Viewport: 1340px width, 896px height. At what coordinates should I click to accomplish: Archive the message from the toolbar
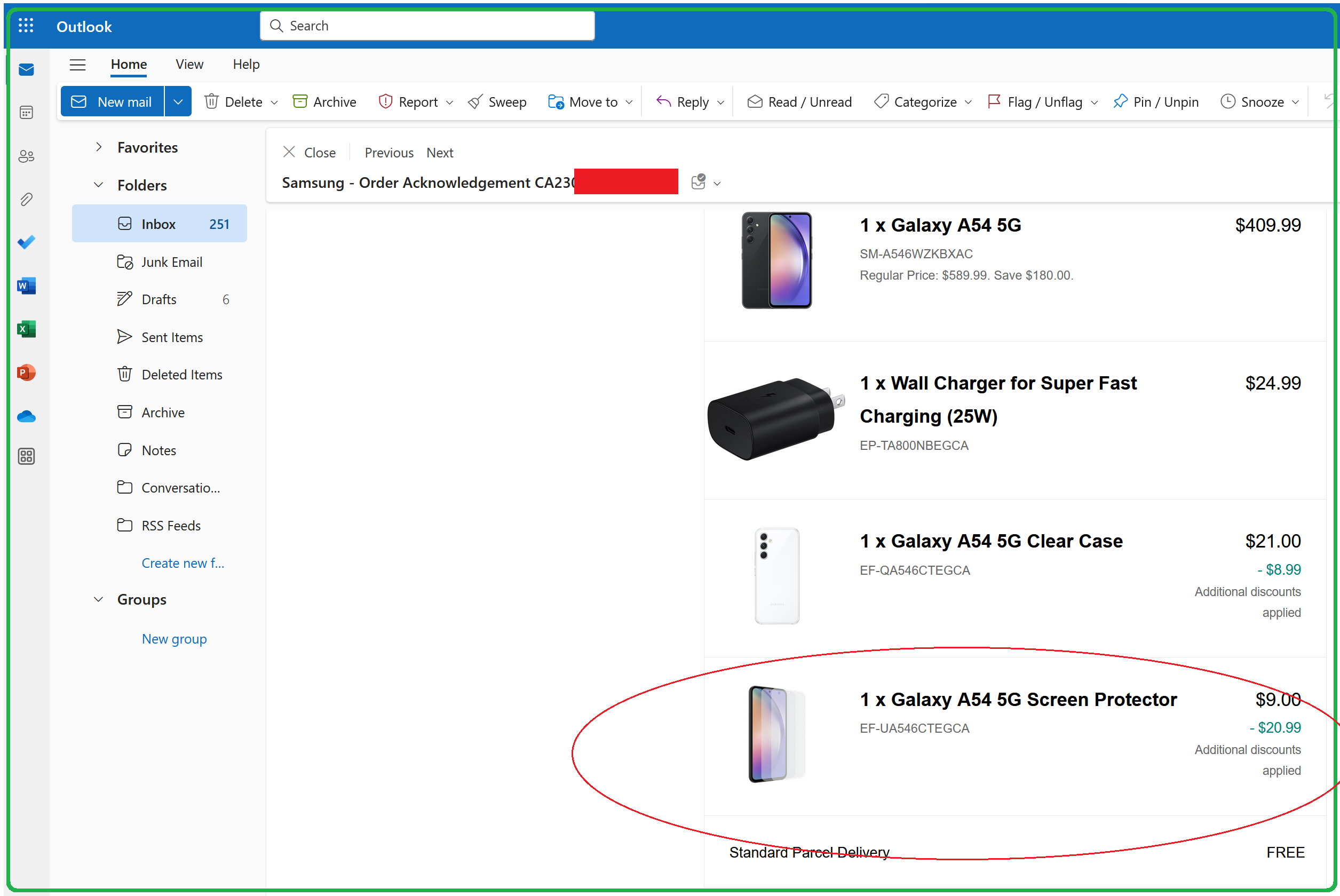coord(324,102)
